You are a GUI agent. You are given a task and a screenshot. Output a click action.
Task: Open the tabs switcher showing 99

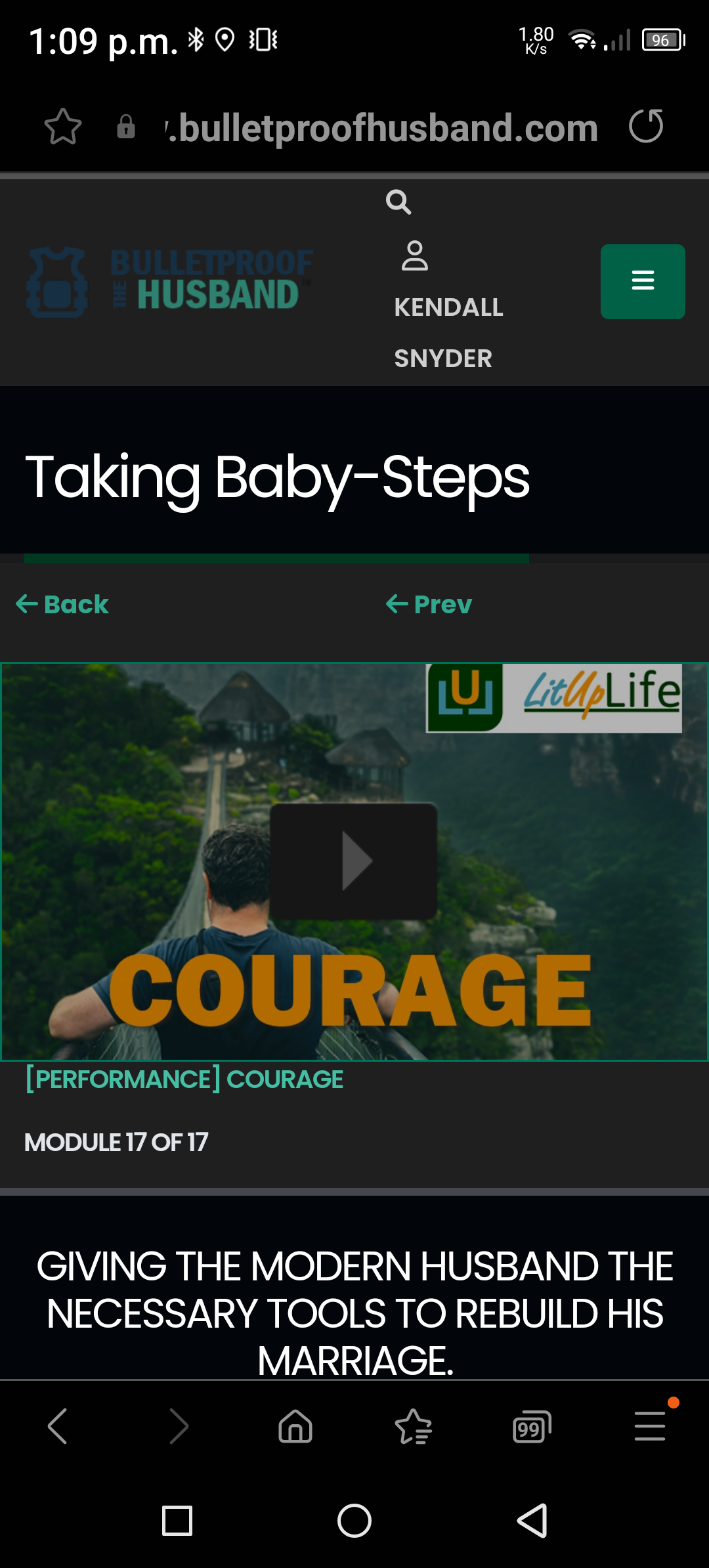[x=532, y=1426]
